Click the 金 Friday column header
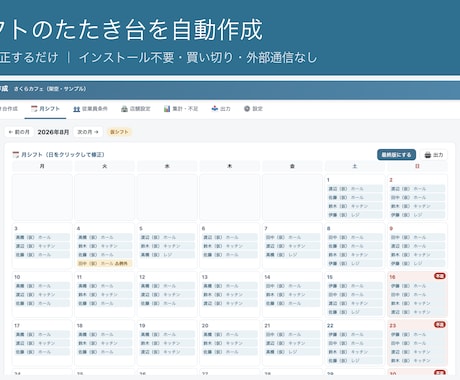This screenshot has width=460, height=380. [x=292, y=166]
